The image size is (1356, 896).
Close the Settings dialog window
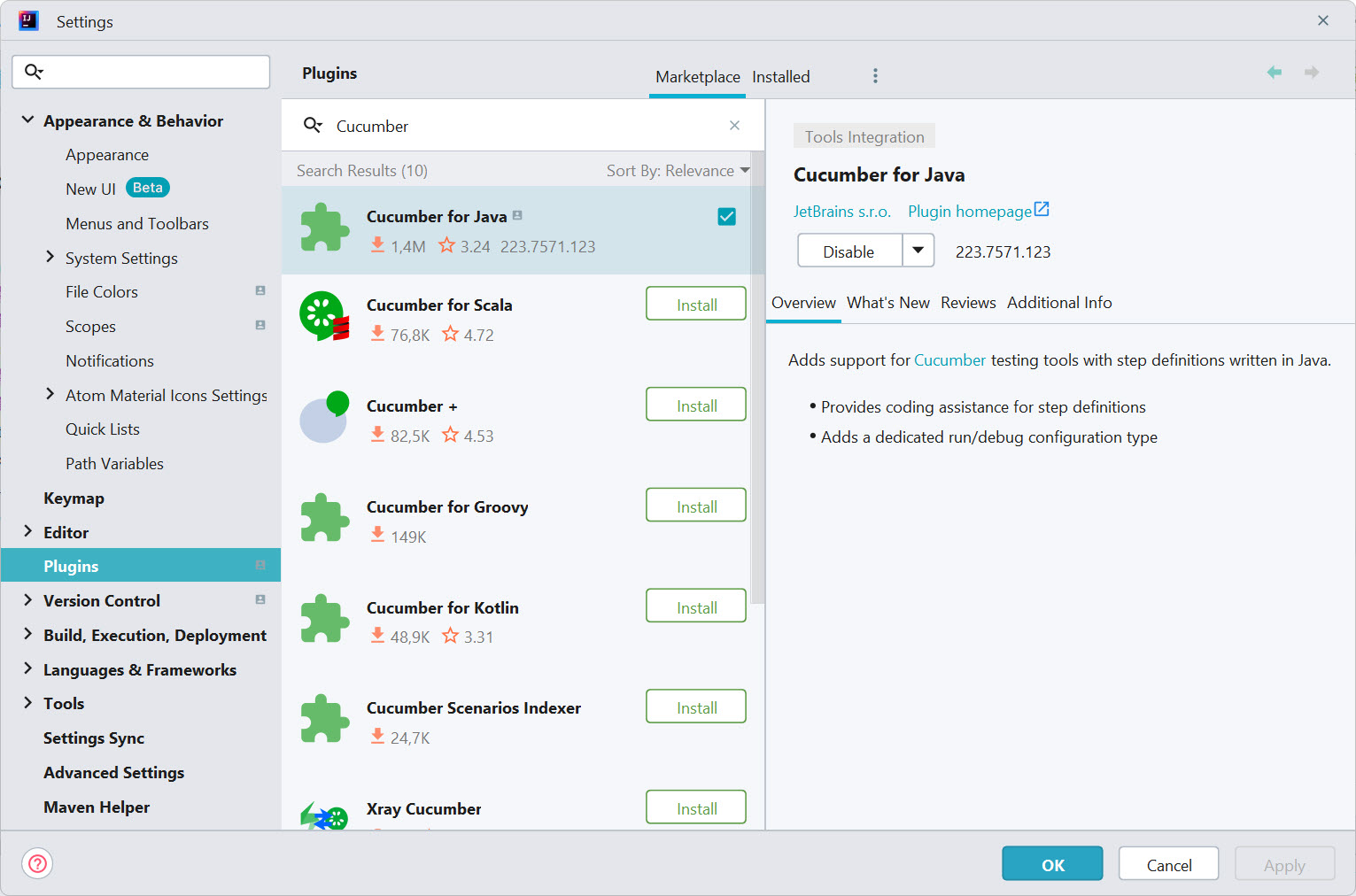click(1323, 20)
